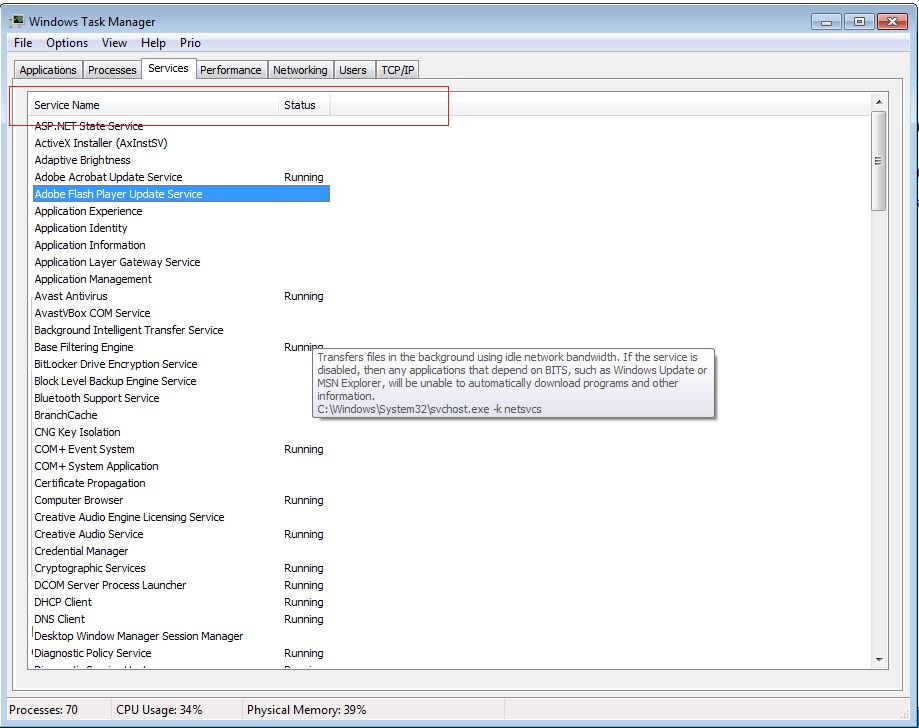919x728 pixels.
Task: Select ASP.NET State Service row
Action: 181,126
